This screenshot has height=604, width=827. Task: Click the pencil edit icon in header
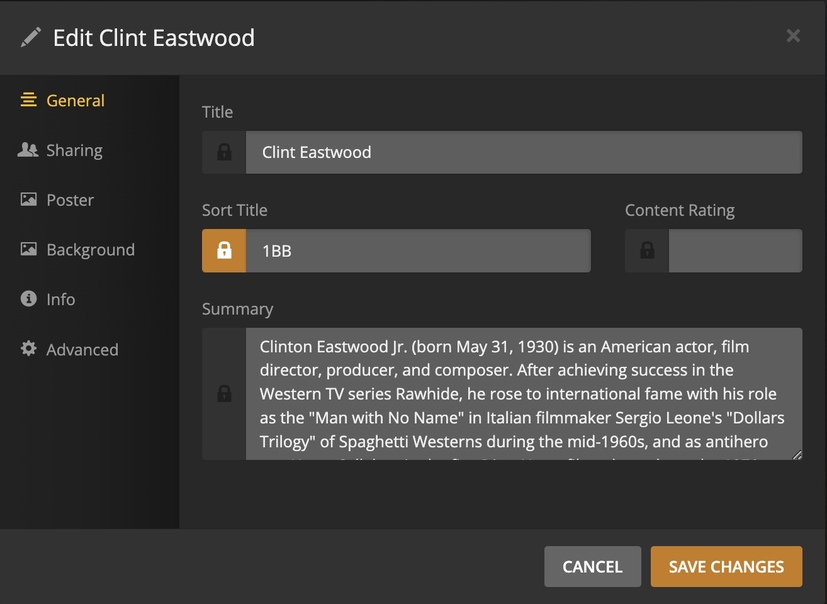[31, 37]
